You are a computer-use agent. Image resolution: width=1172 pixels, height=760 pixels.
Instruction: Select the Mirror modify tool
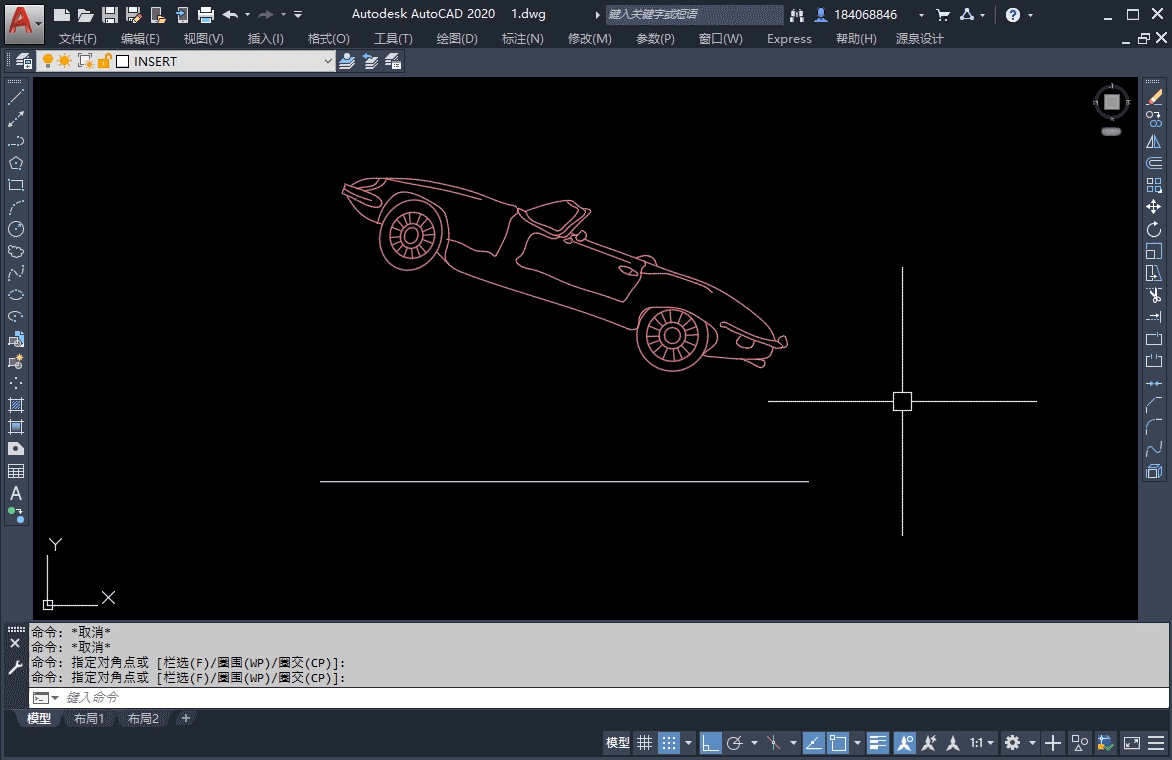(x=1154, y=141)
